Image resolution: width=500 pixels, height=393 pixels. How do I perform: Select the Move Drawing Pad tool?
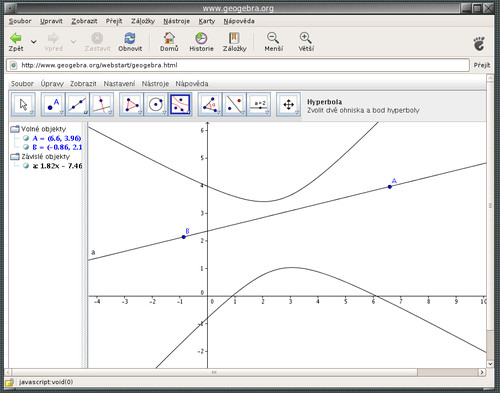(288, 104)
